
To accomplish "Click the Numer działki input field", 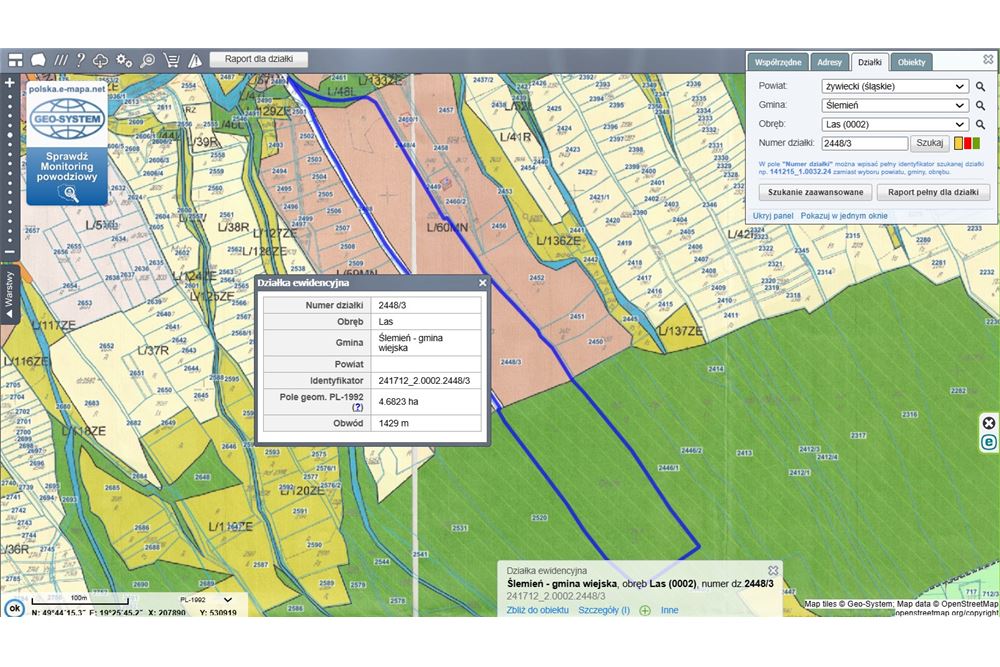I will pyautogui.click(x=863, y=143).
